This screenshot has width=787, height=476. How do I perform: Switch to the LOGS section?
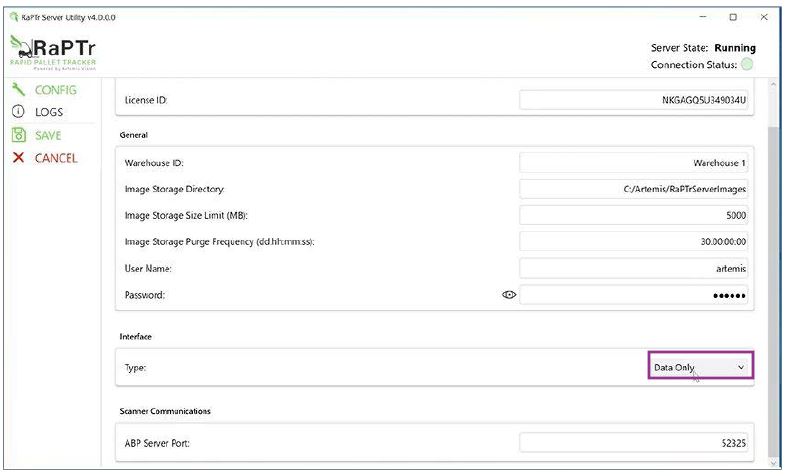[x=49, y=112]
